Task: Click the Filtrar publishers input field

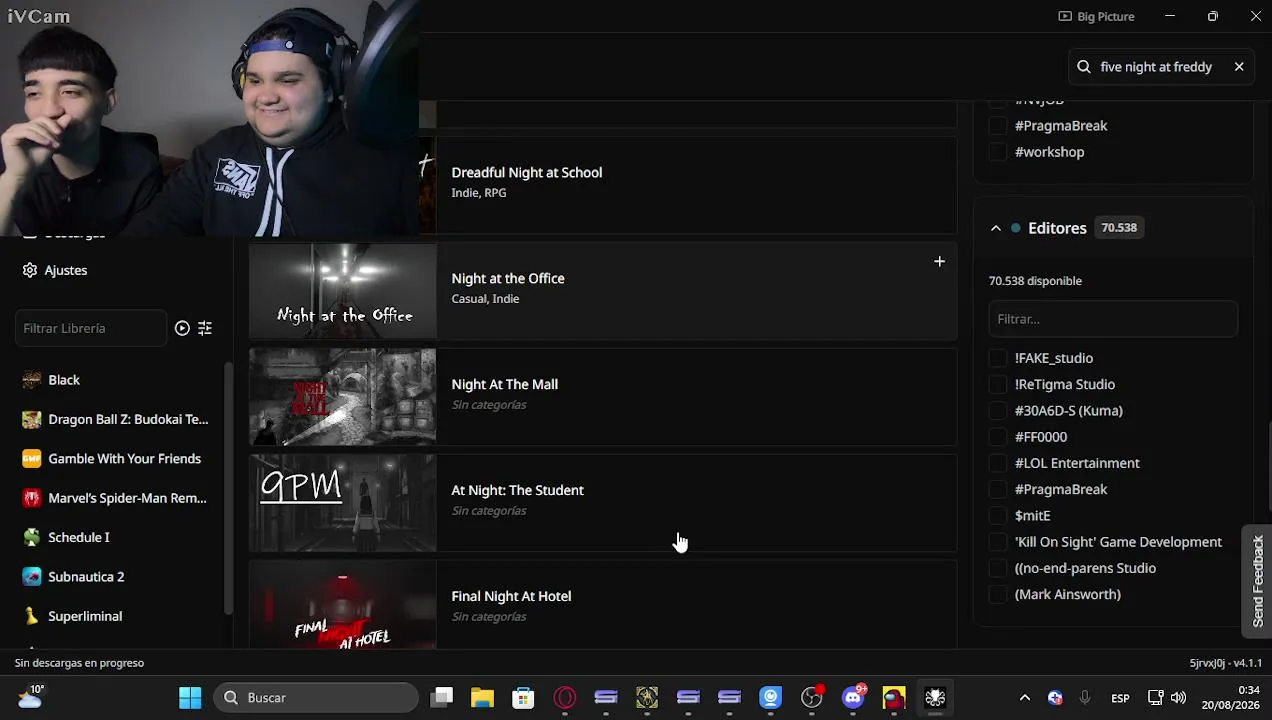Action: click(x=1113, y=319)
